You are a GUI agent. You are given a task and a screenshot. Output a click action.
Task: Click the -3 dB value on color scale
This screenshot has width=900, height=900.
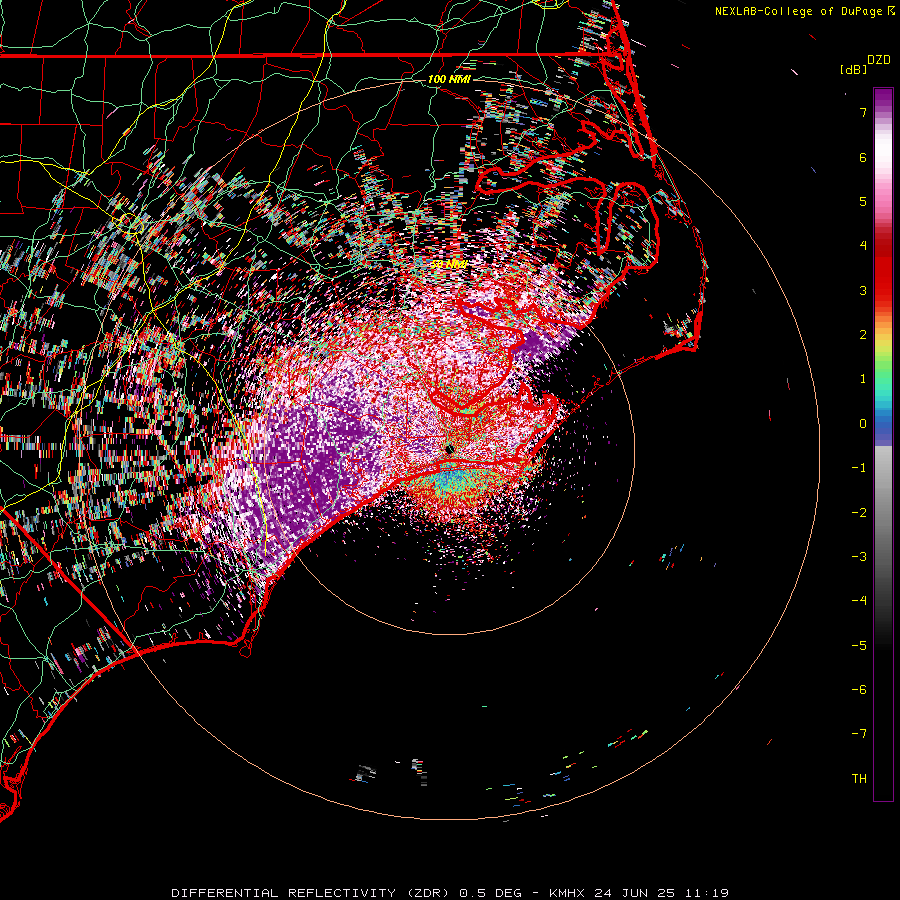click(x=859, y=557)
